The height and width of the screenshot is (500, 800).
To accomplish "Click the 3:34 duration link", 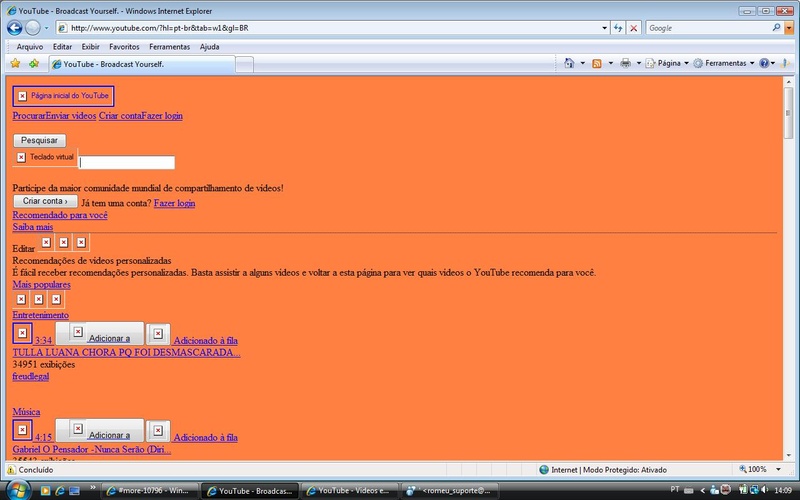I will [x=43, y=340].
